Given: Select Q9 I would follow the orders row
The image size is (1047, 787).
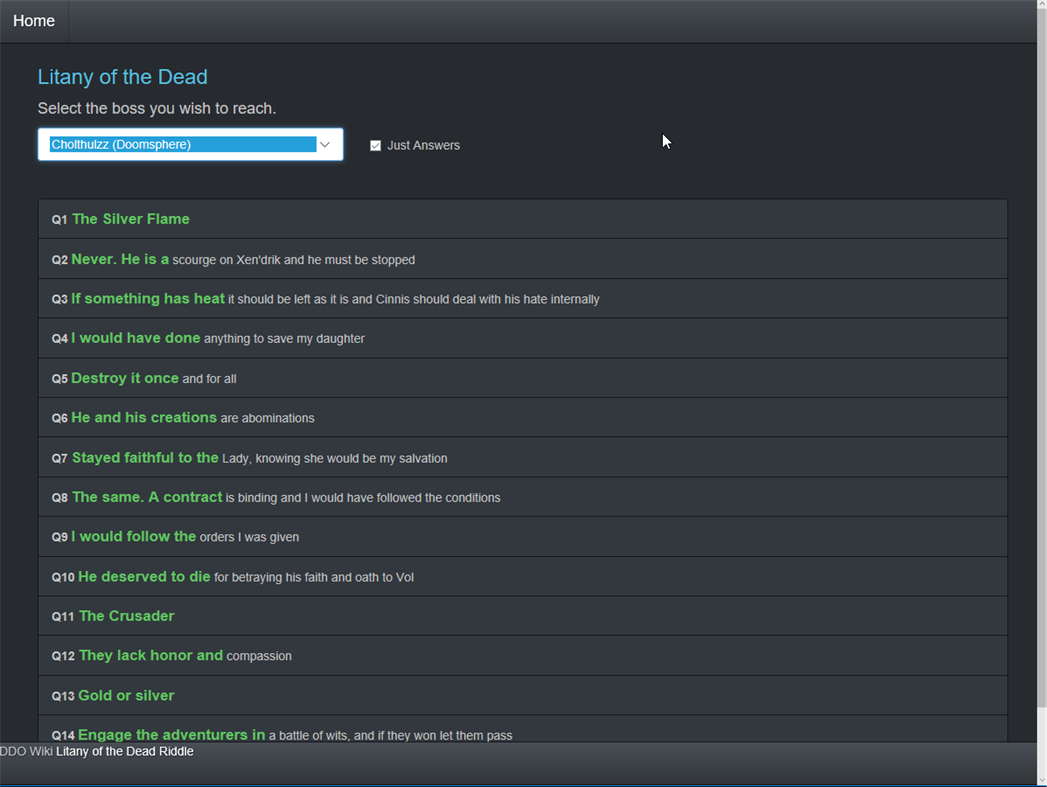Looking at the screenshot, I should (523, 537).
